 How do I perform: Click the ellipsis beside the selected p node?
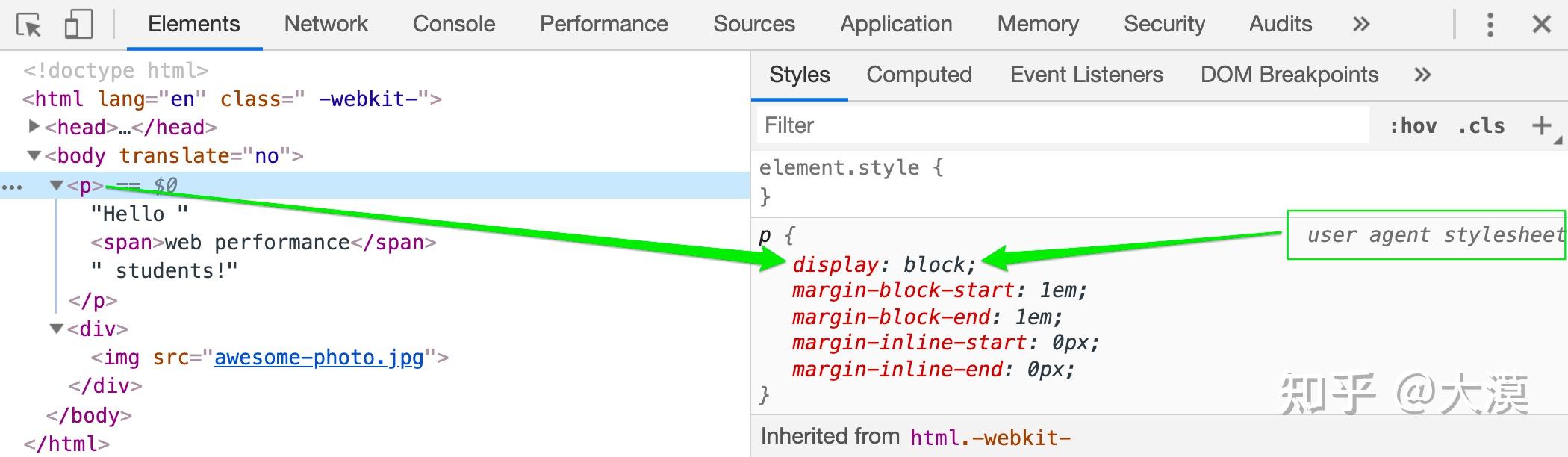pyautogui.click(x=12, y=187)
